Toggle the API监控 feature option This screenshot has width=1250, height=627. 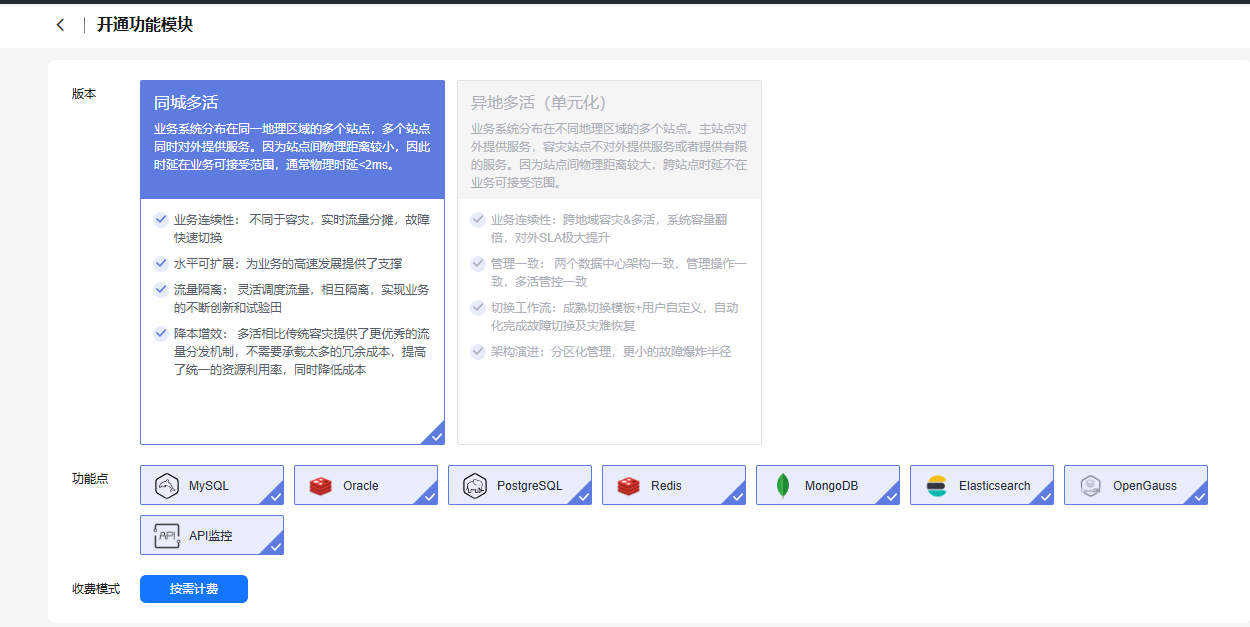pos(212,535)
